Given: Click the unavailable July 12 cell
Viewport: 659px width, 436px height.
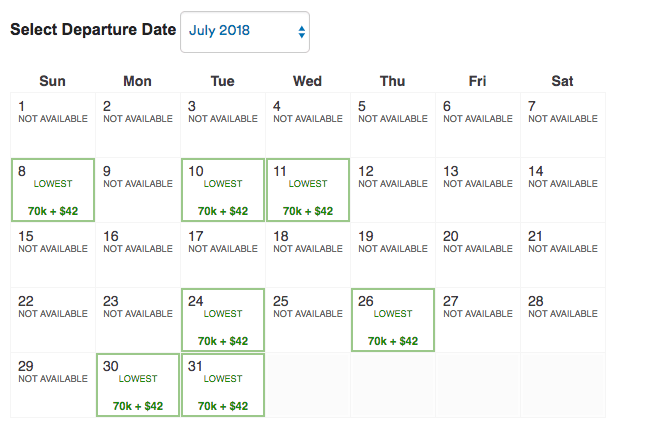Looking at the screenshot, I should tap(393, 190).
